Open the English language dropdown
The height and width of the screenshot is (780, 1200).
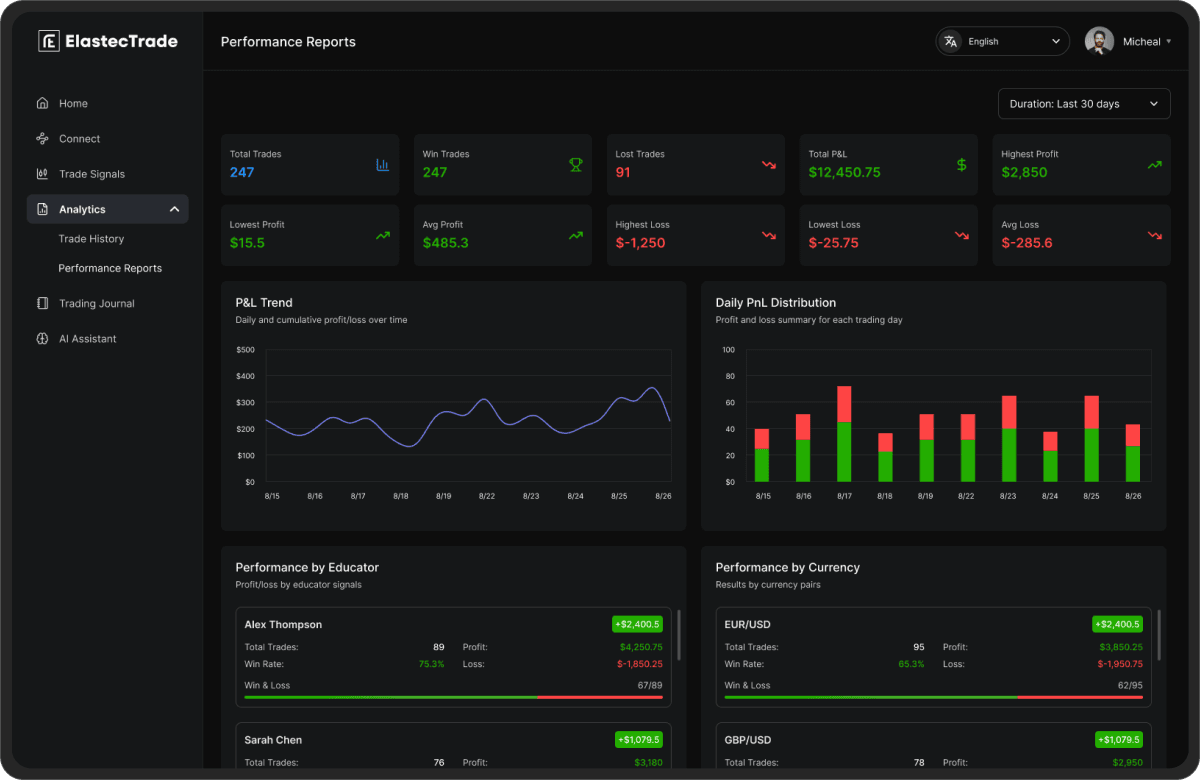click(1002, 41)
